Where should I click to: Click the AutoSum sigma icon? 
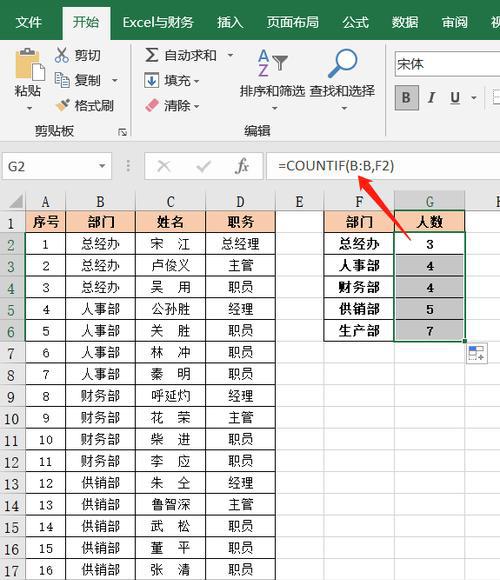(x=151, y=55)
